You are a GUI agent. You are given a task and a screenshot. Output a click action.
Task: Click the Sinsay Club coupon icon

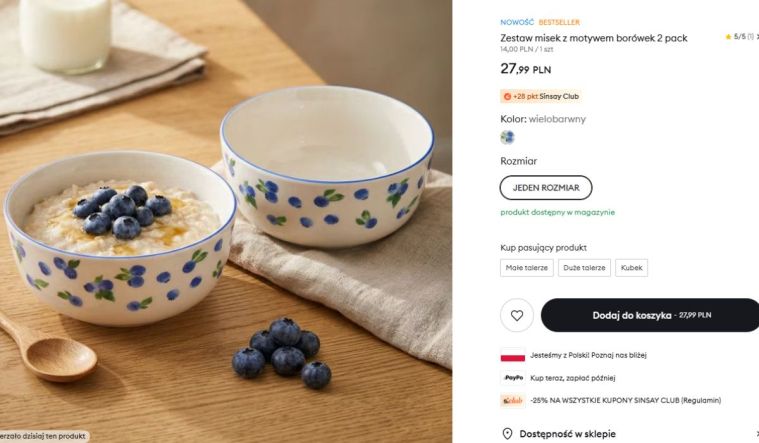513,401
